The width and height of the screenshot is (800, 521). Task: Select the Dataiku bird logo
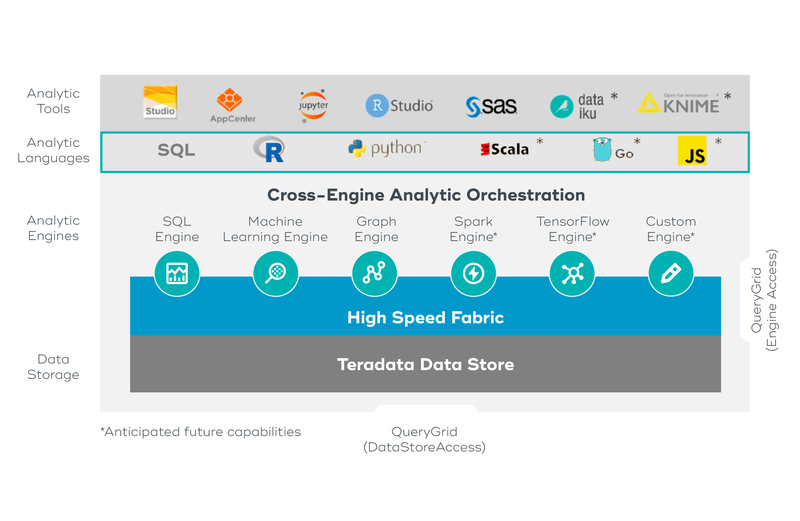tap(562, 106)
